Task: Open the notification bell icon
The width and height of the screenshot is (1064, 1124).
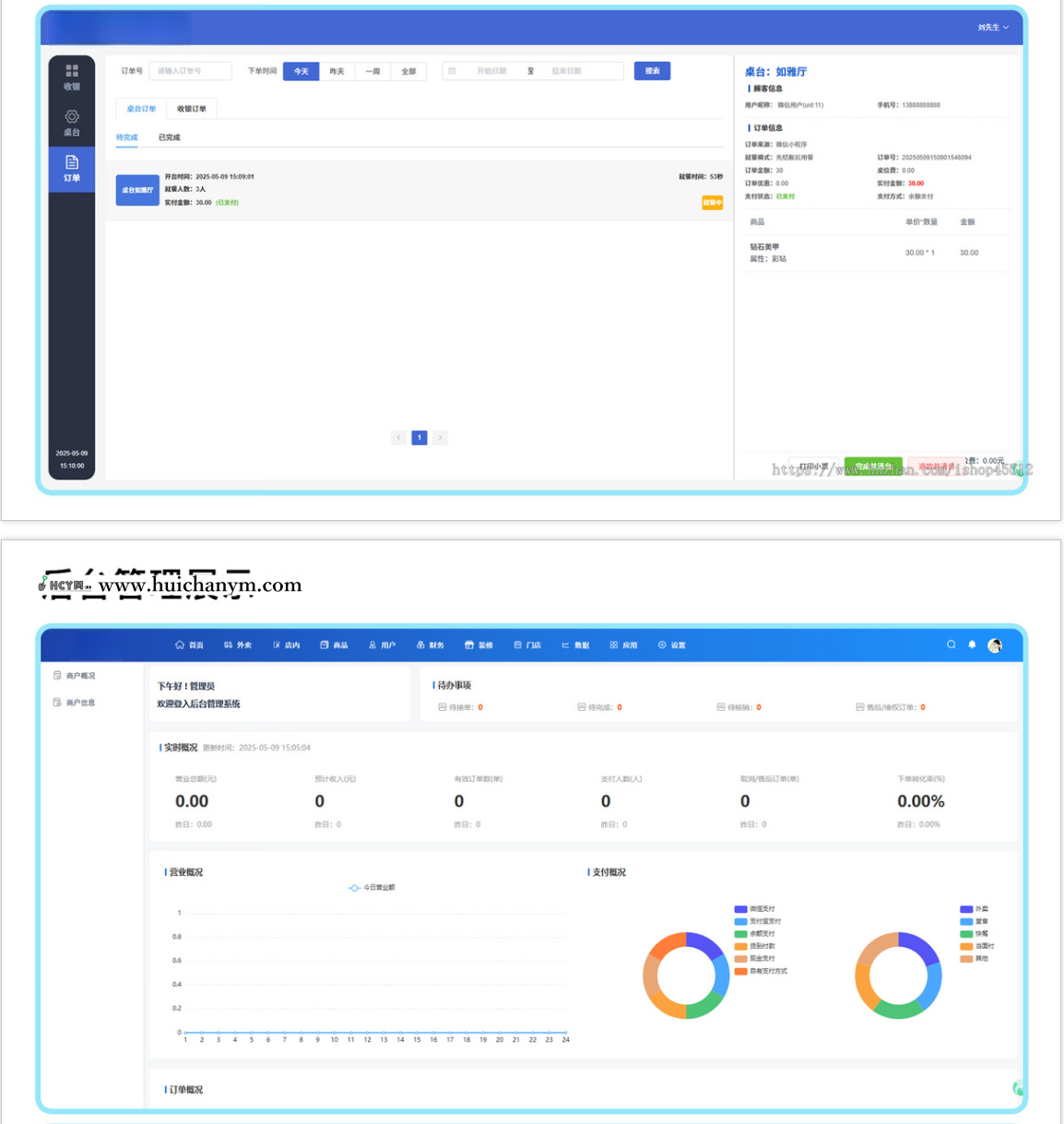Action: [x=972, y=645]
